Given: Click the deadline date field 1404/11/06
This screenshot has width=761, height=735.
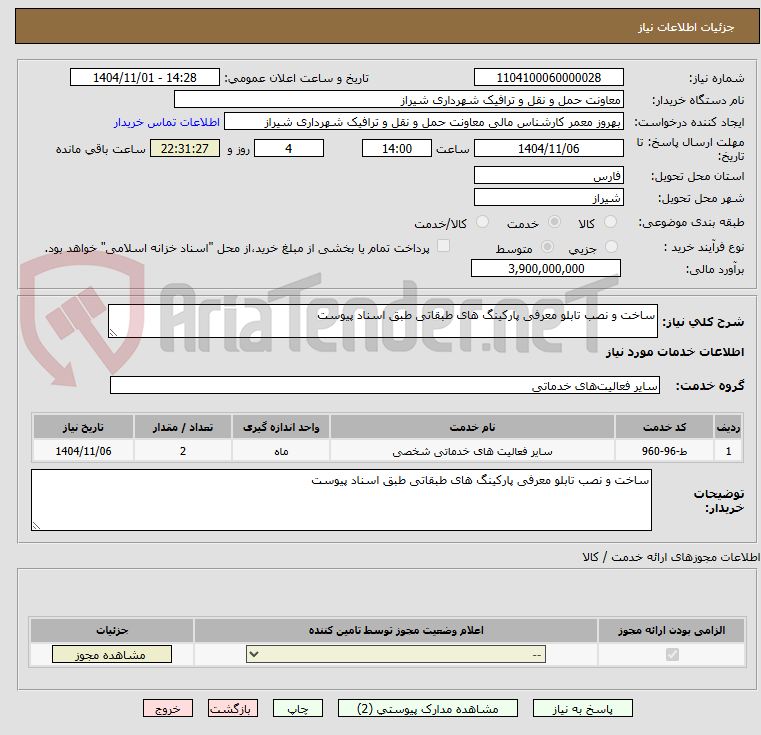Looking at the screenshot, I should 548,148.
